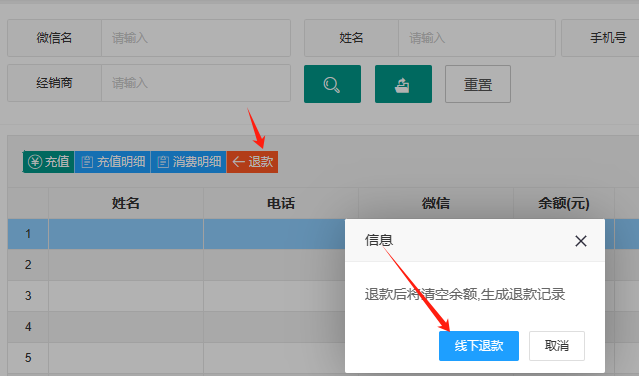This screenshot has height=376, width=639.
Task: Click the 信息 dialog title
Action: [x=379, y=240]
